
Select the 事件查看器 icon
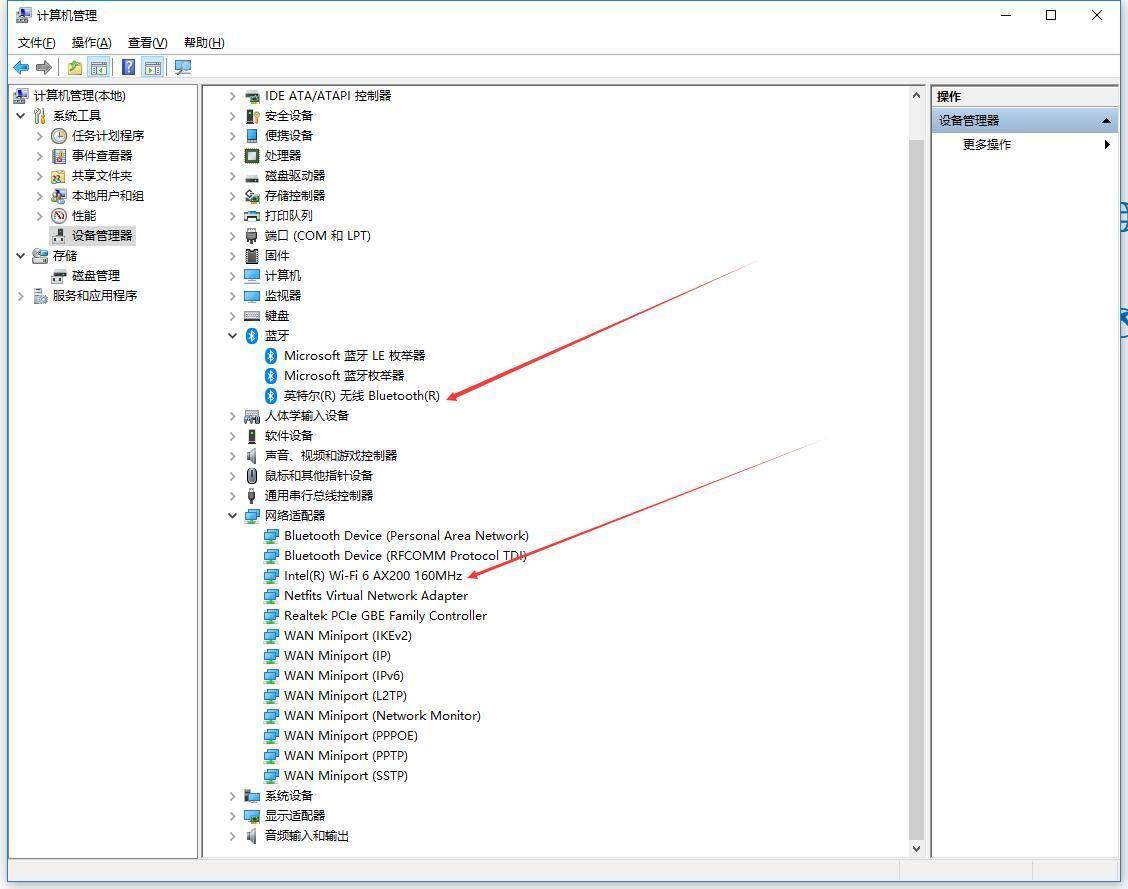tap(59, 156)
